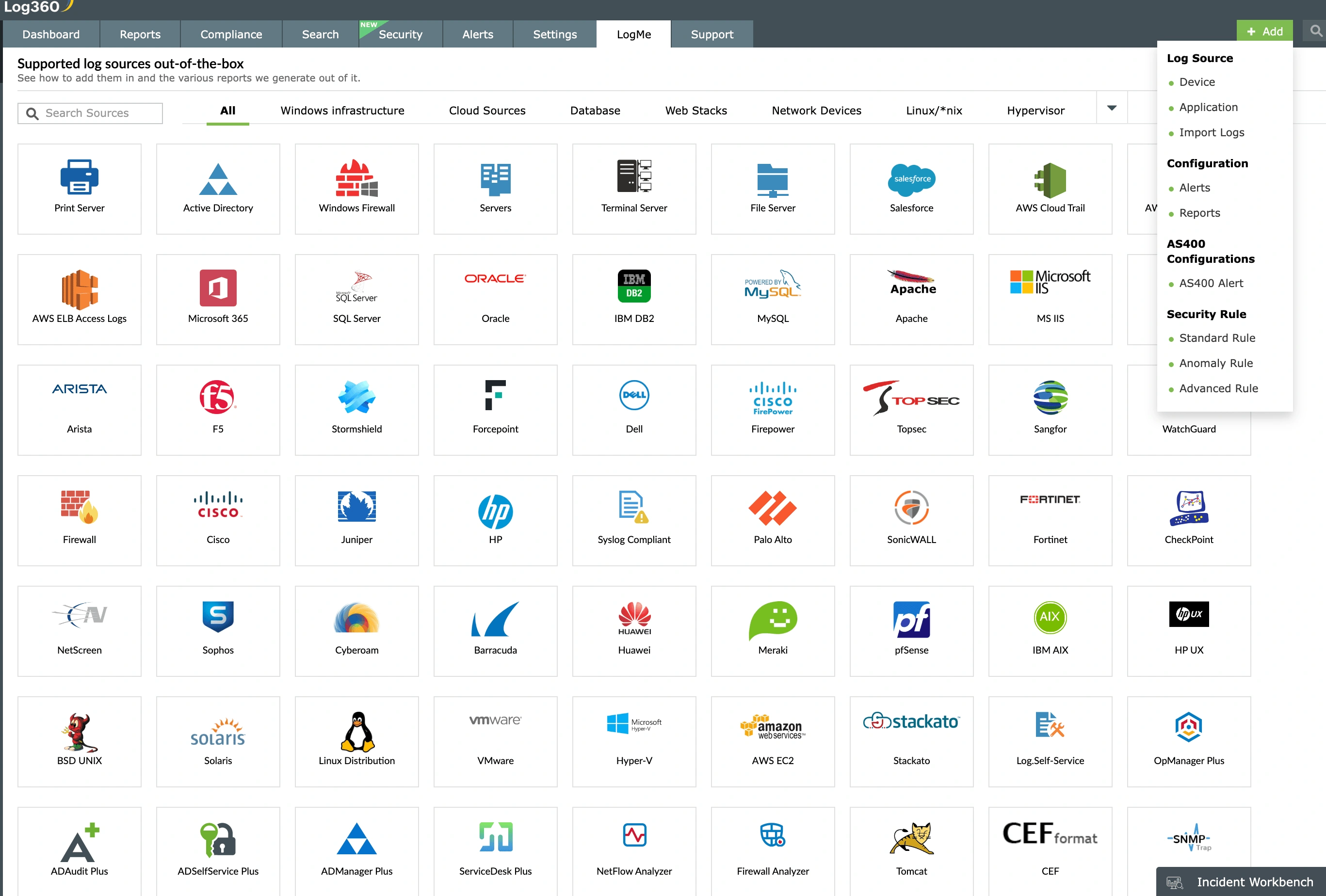1326x896 pixels.
Task: Select the MySQL source icon
Action: coord(773,284)
